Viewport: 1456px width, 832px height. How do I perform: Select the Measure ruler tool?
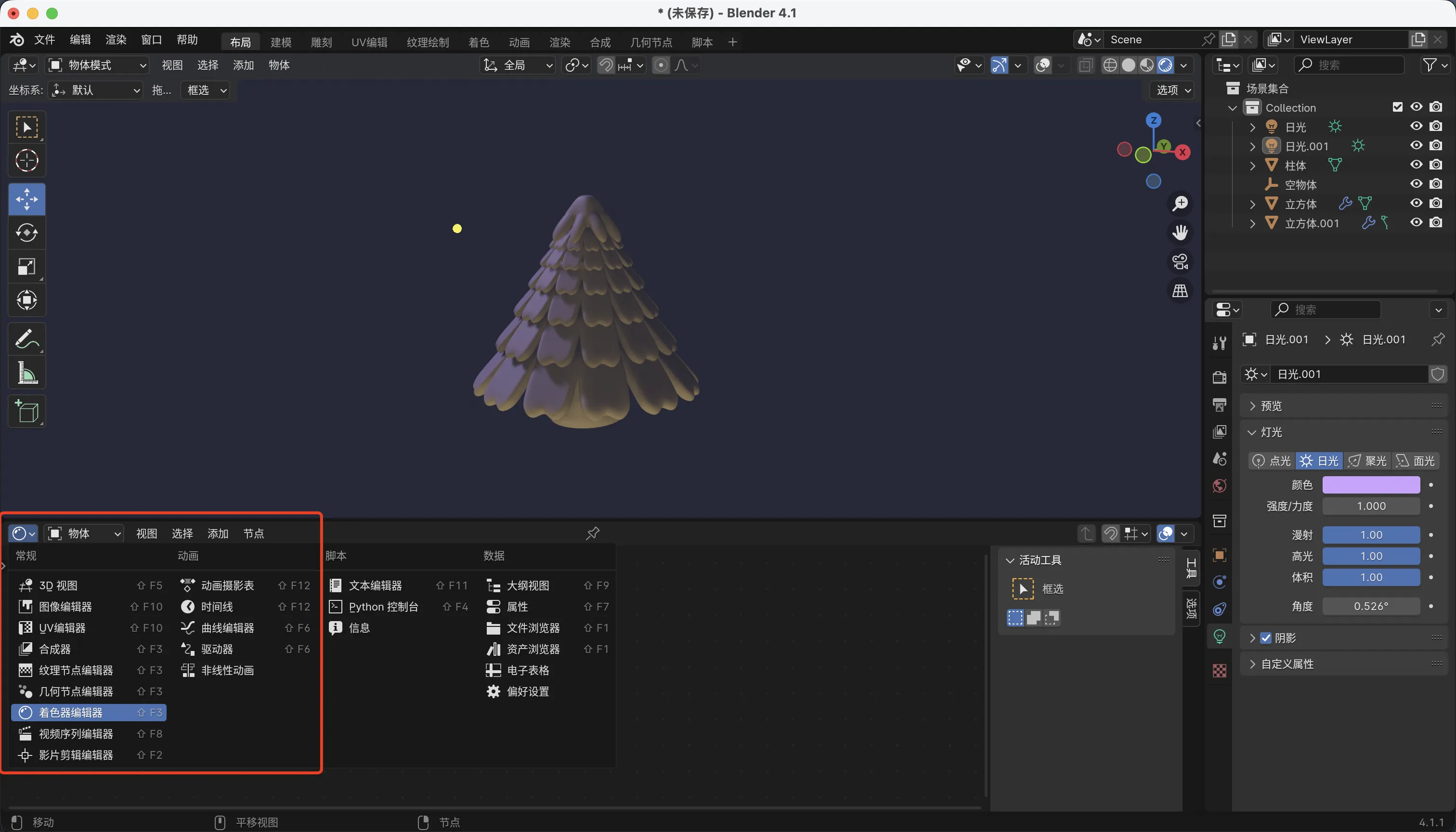coord(27,373)
